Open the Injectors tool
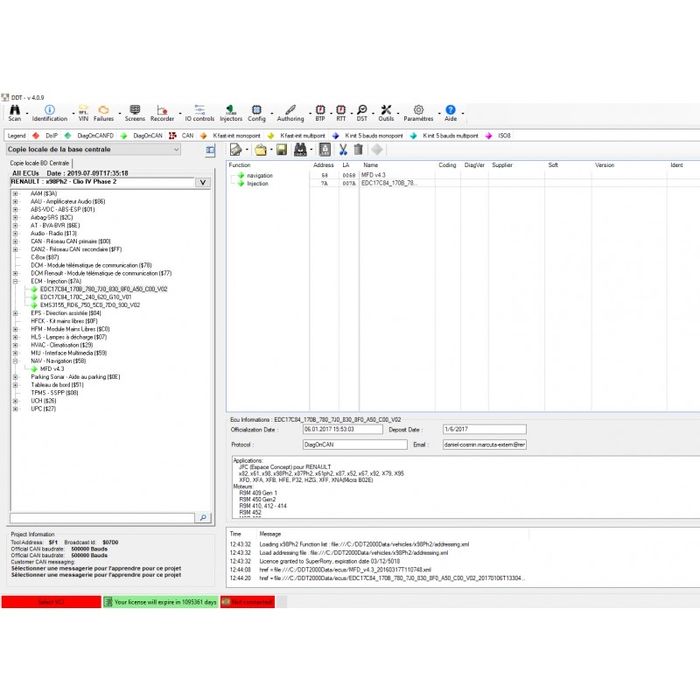This screenshot has height=700, width=700. coord(231,113)
